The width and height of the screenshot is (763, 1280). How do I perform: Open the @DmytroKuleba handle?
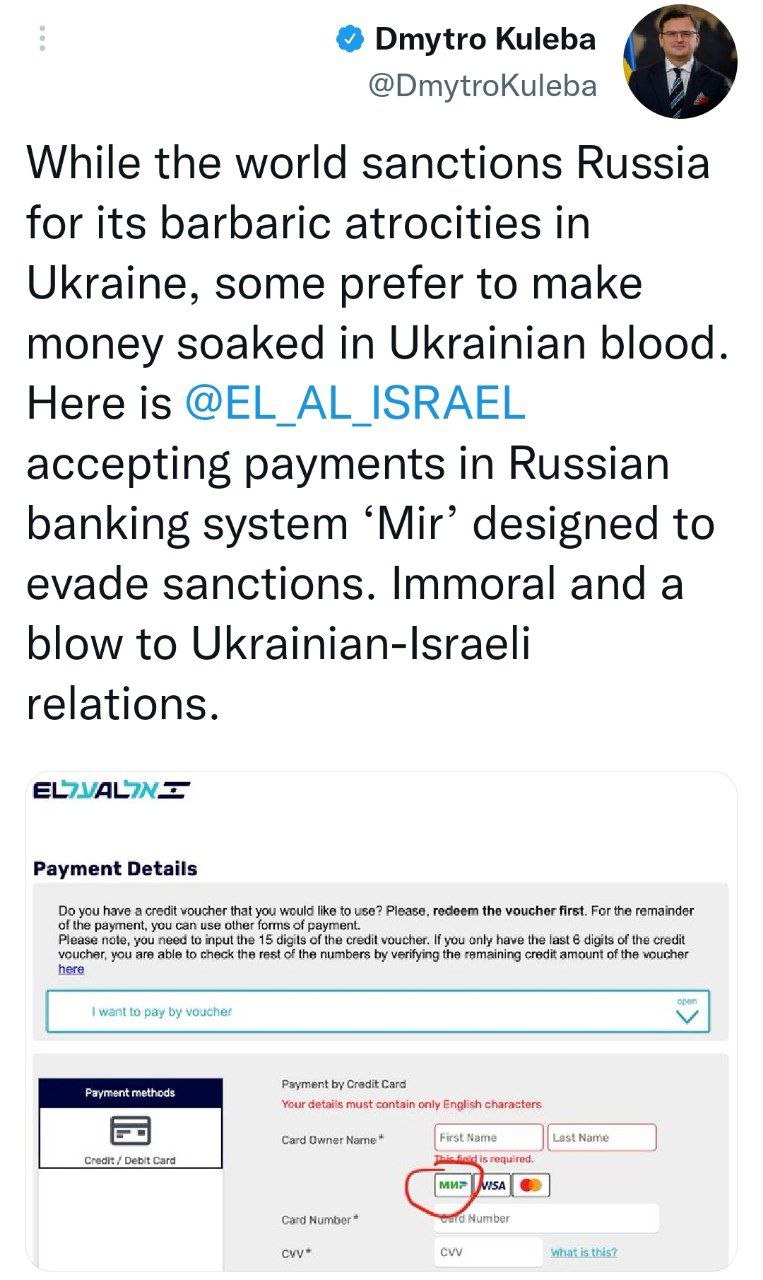(x=483, y=87)
